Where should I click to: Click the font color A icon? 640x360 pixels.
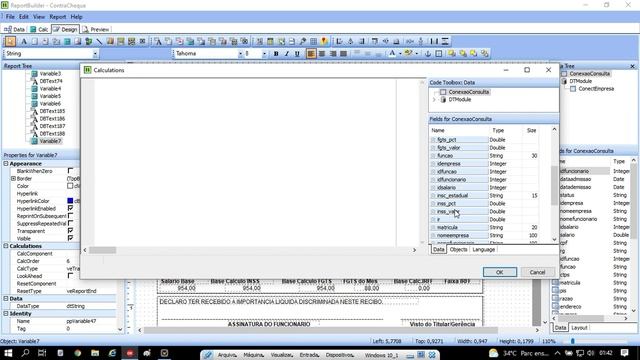coord(392,53)
